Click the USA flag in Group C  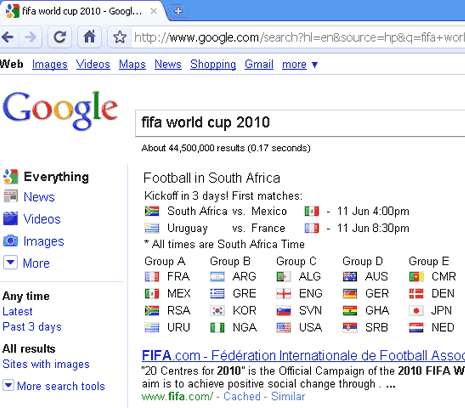point(283,328)
